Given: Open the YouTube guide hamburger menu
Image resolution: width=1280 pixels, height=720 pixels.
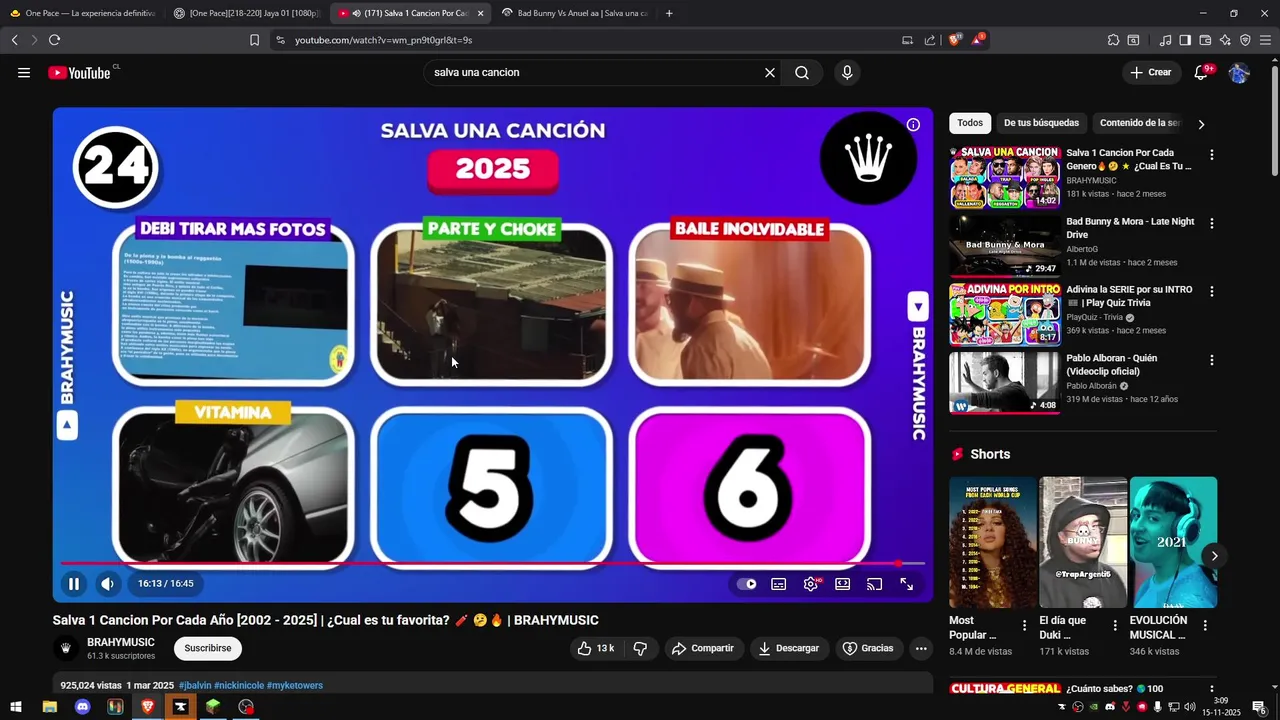Looking at the screenshot, I should (24, 72).
